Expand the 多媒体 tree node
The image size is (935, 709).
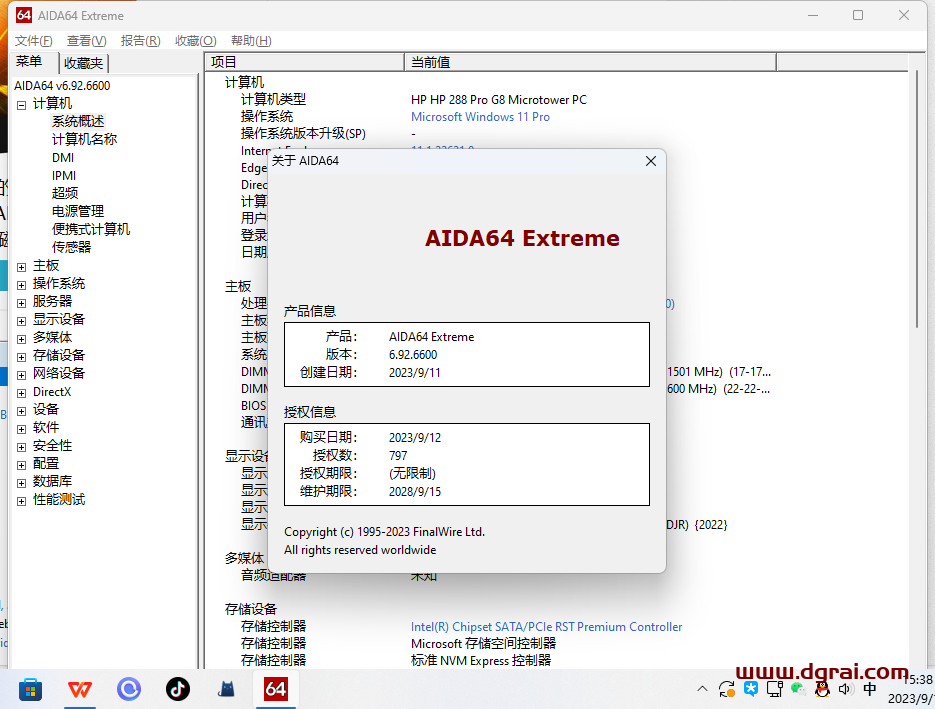[21, 339]
